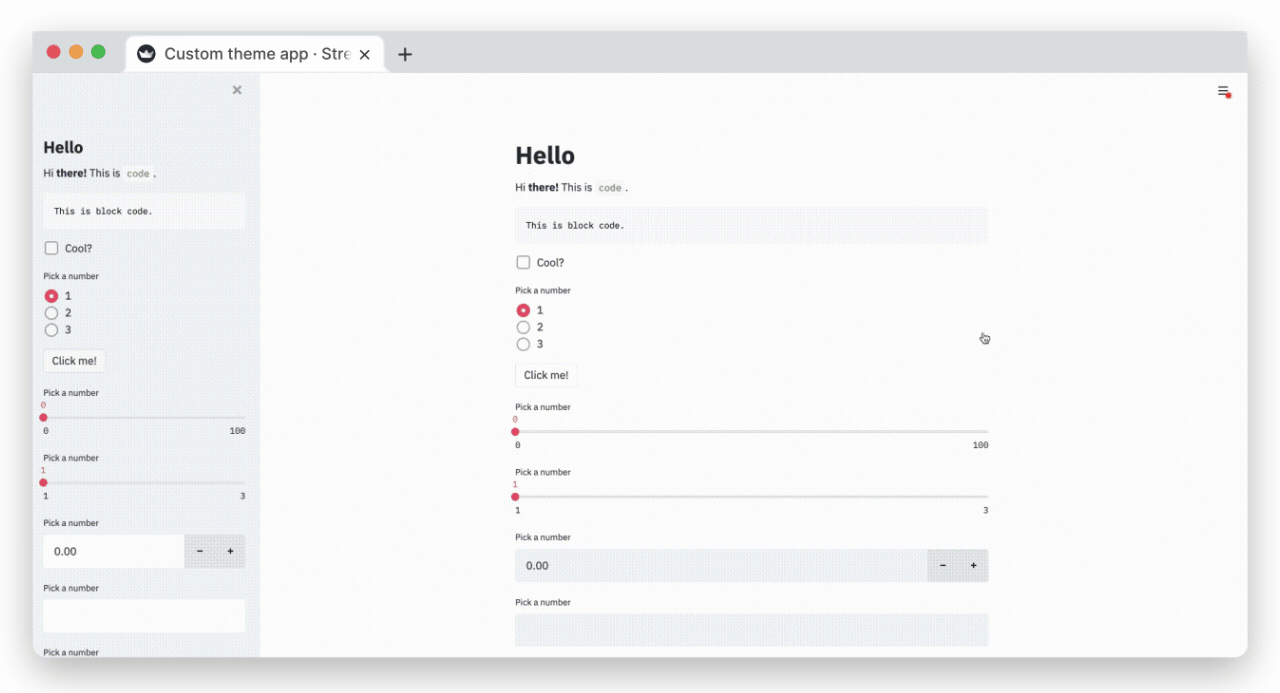
Task: Close the sidebar with the X icon
Action: 237,90
